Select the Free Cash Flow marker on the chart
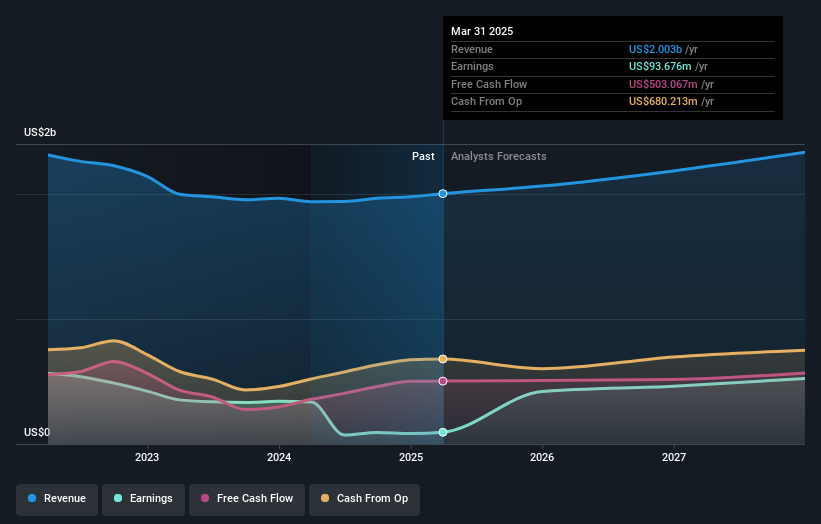Image resolution: width=821 pixels, height=524 pixels. 443,381
